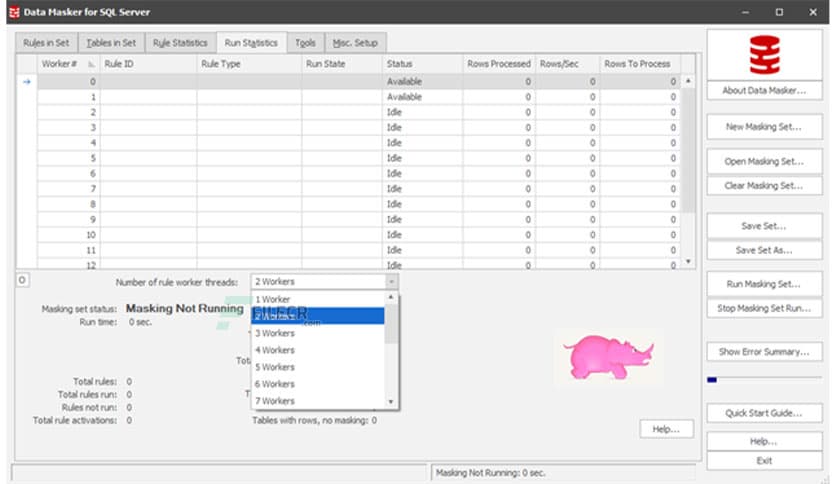Create a New Masking Set

[x=764, y=127]
